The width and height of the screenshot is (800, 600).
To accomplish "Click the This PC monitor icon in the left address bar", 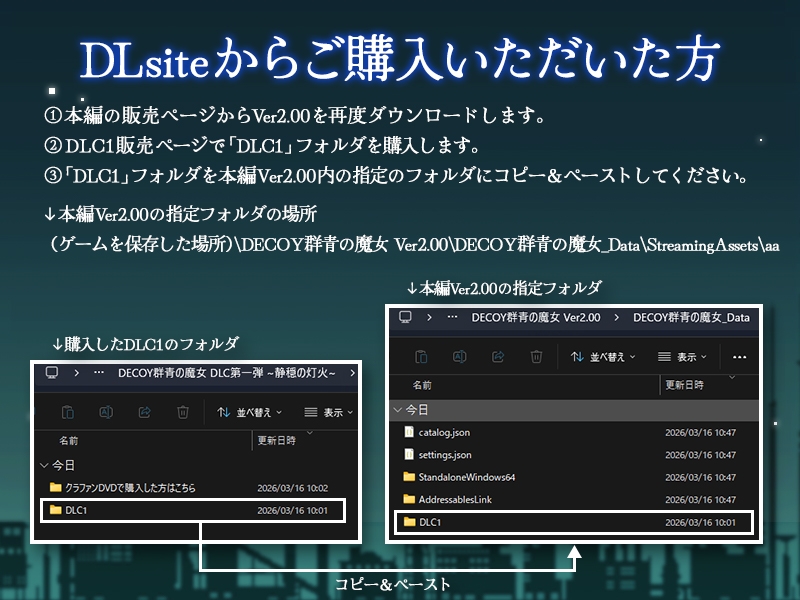I will click(51, 372).
